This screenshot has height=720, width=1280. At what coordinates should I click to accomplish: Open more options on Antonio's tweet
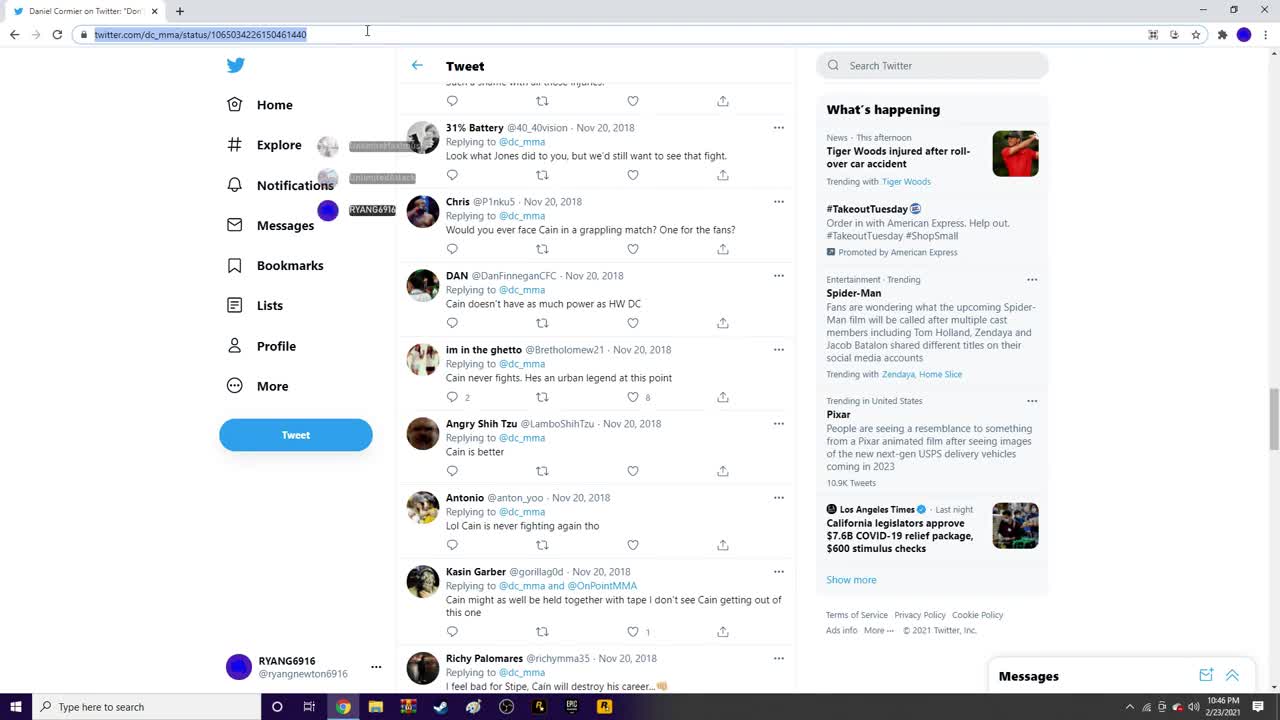(778, 498)
